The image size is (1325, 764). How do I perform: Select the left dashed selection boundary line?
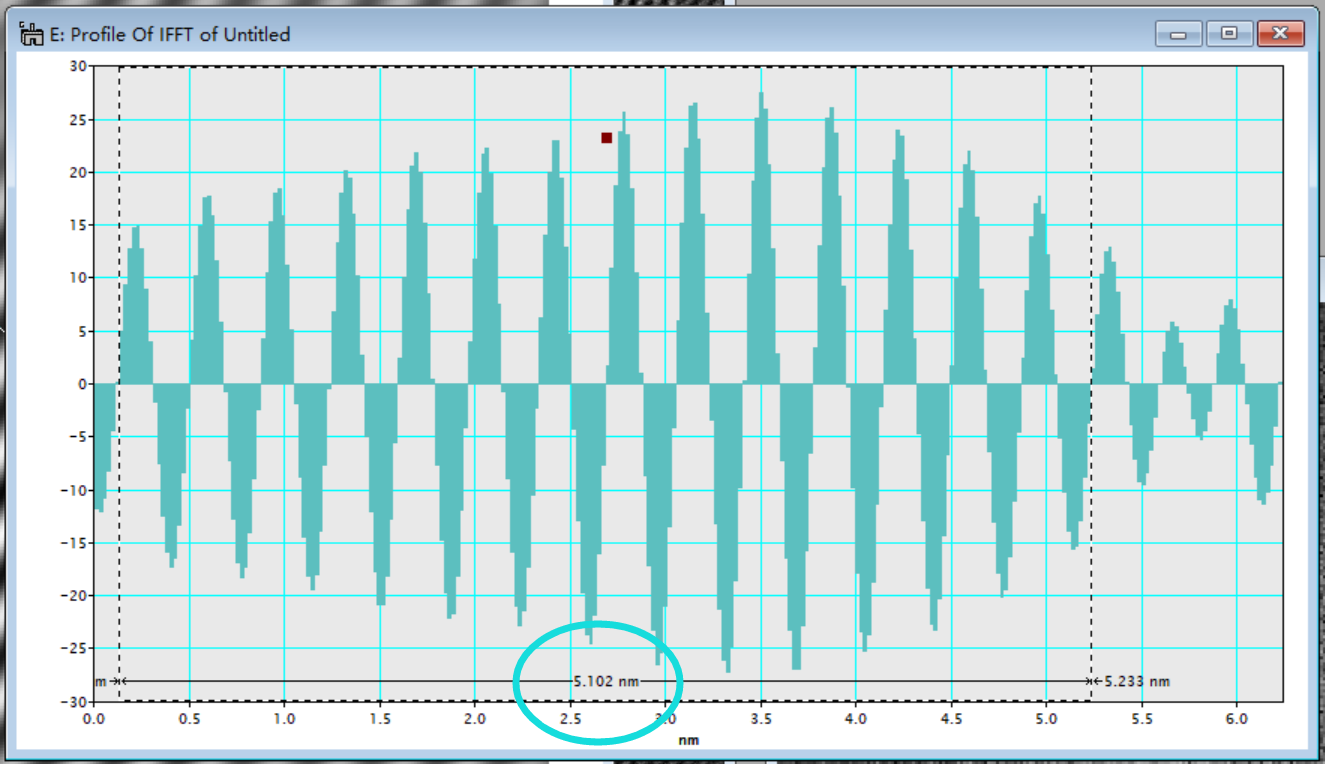pyautogui.click(x=119, y=383)
